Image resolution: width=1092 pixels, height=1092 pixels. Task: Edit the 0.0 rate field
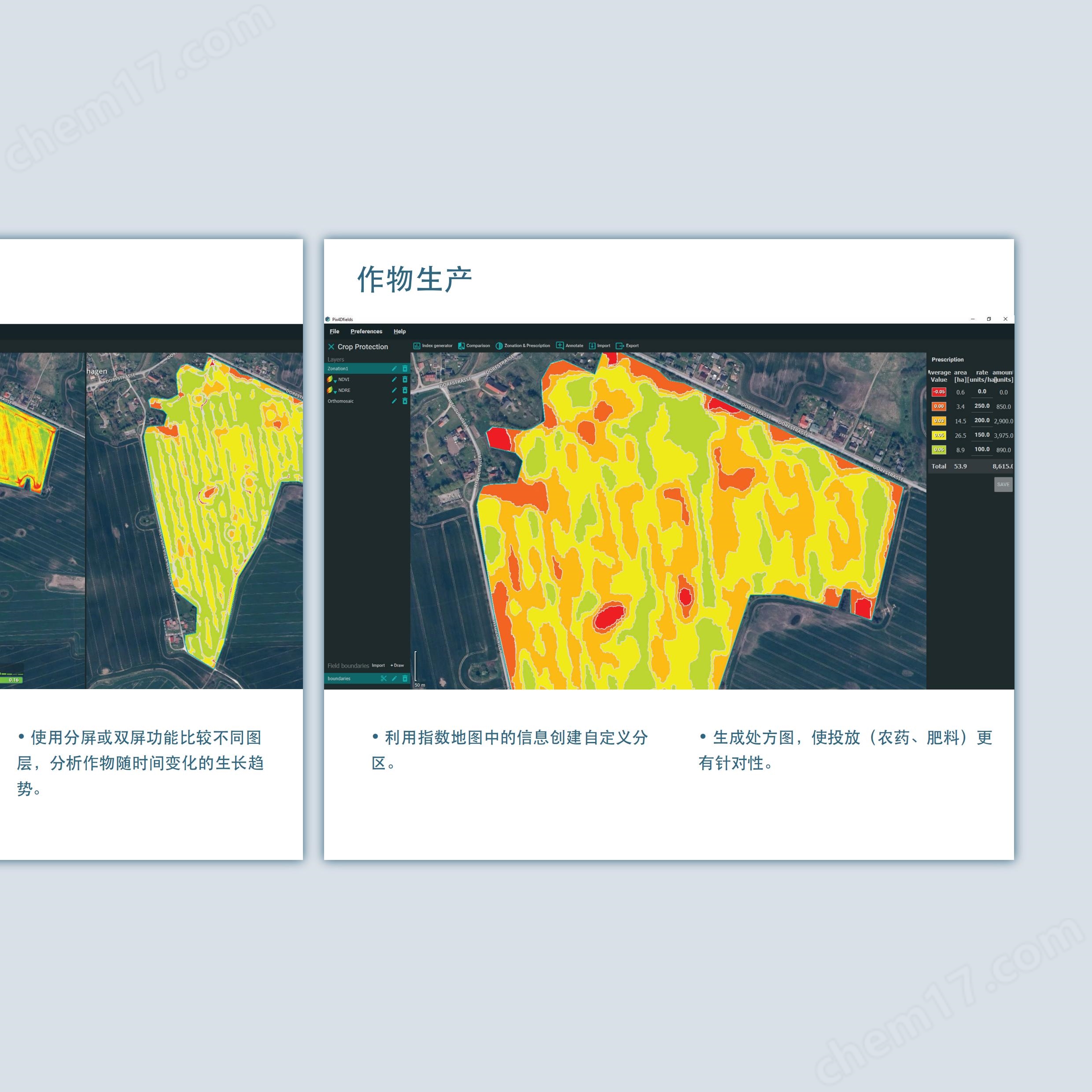pyautogui.click(x=982, y=392)
